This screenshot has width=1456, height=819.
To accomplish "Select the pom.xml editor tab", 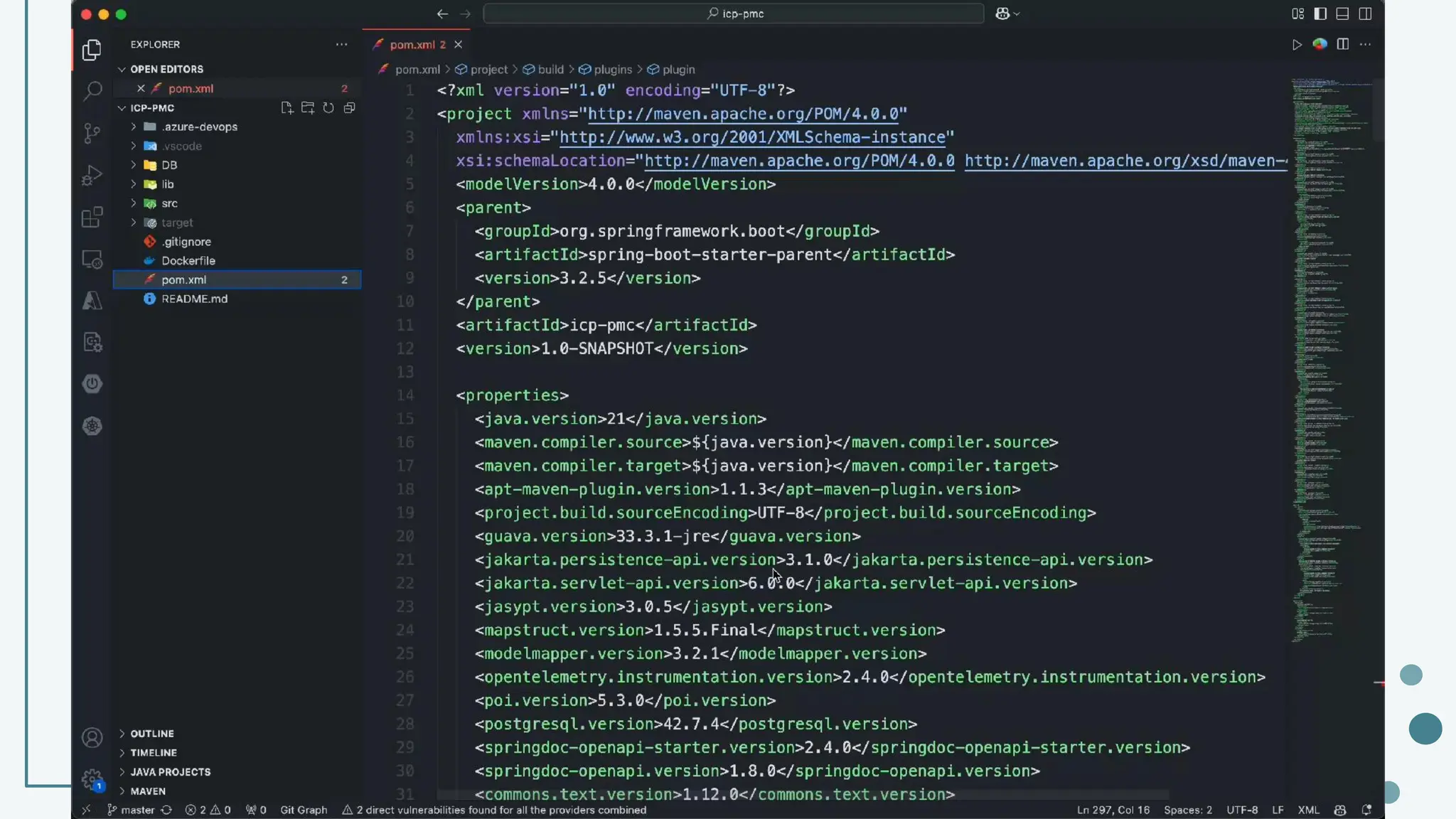I will (412, 45).
